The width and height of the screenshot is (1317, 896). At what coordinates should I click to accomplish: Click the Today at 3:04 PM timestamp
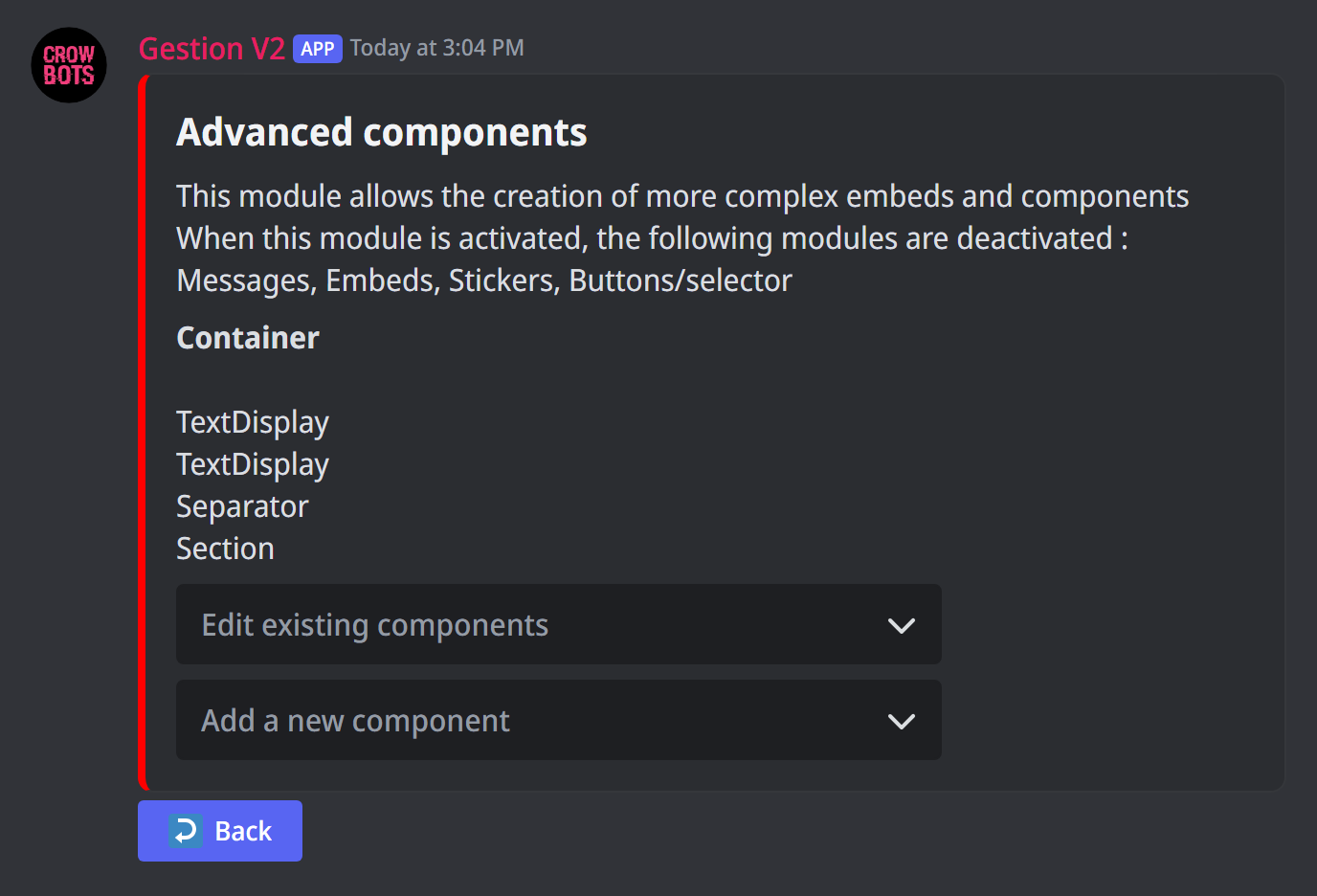pyautogui.click(x=436, y=48)
